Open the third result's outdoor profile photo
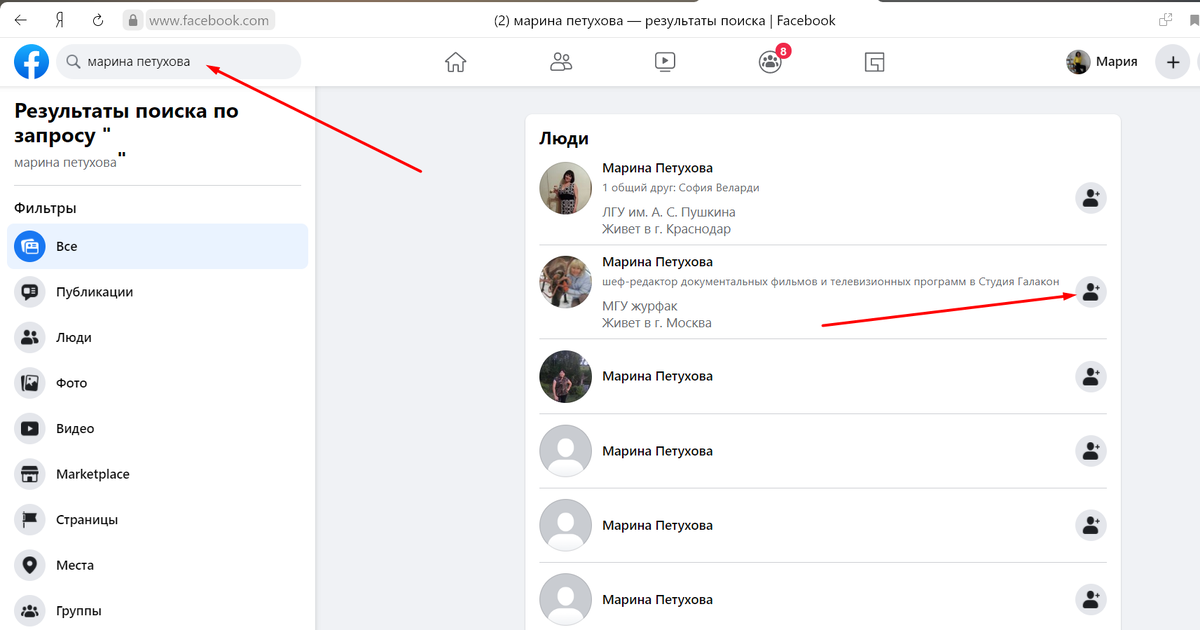The height and width of the screenshot is (630, 1200). (566, 376)
